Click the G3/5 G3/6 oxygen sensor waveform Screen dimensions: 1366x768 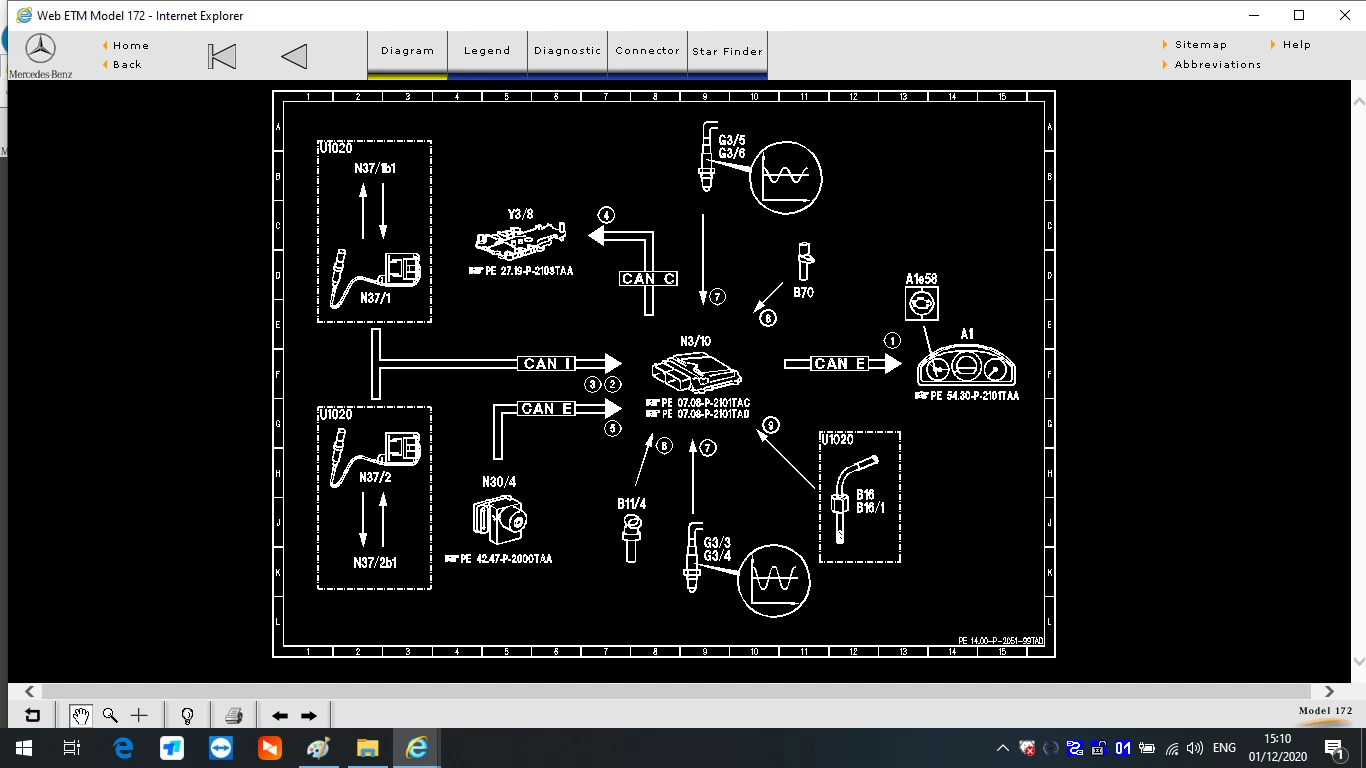[786, 178]
